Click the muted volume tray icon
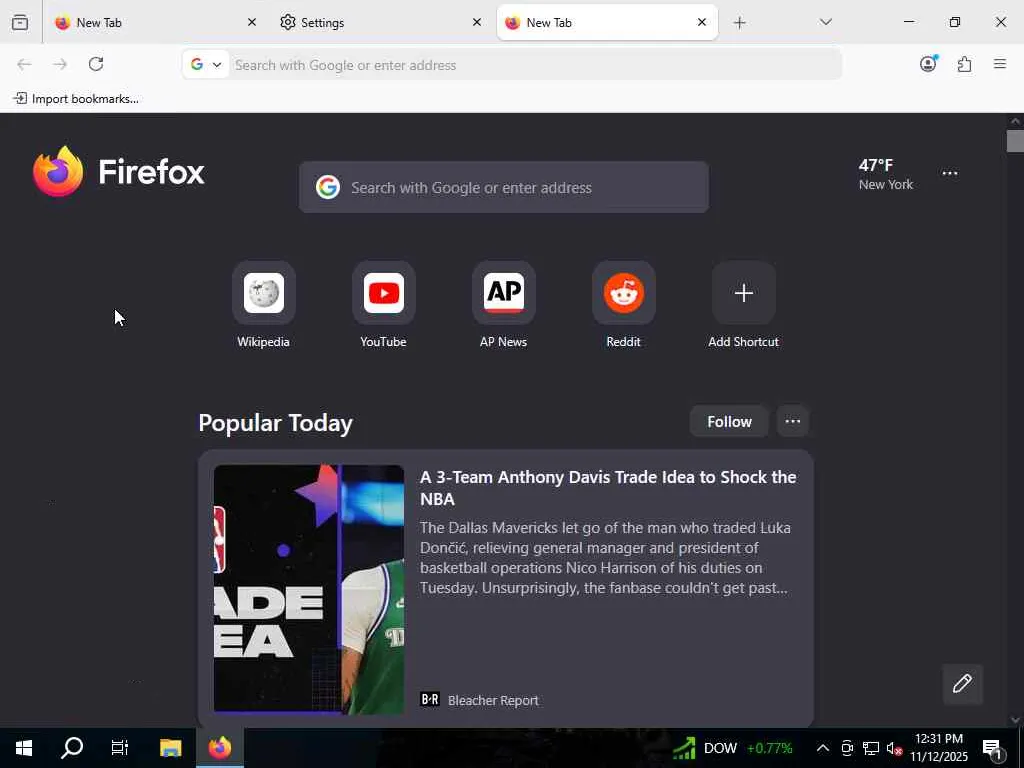1024x768 pixels. (x=894, y=748)
